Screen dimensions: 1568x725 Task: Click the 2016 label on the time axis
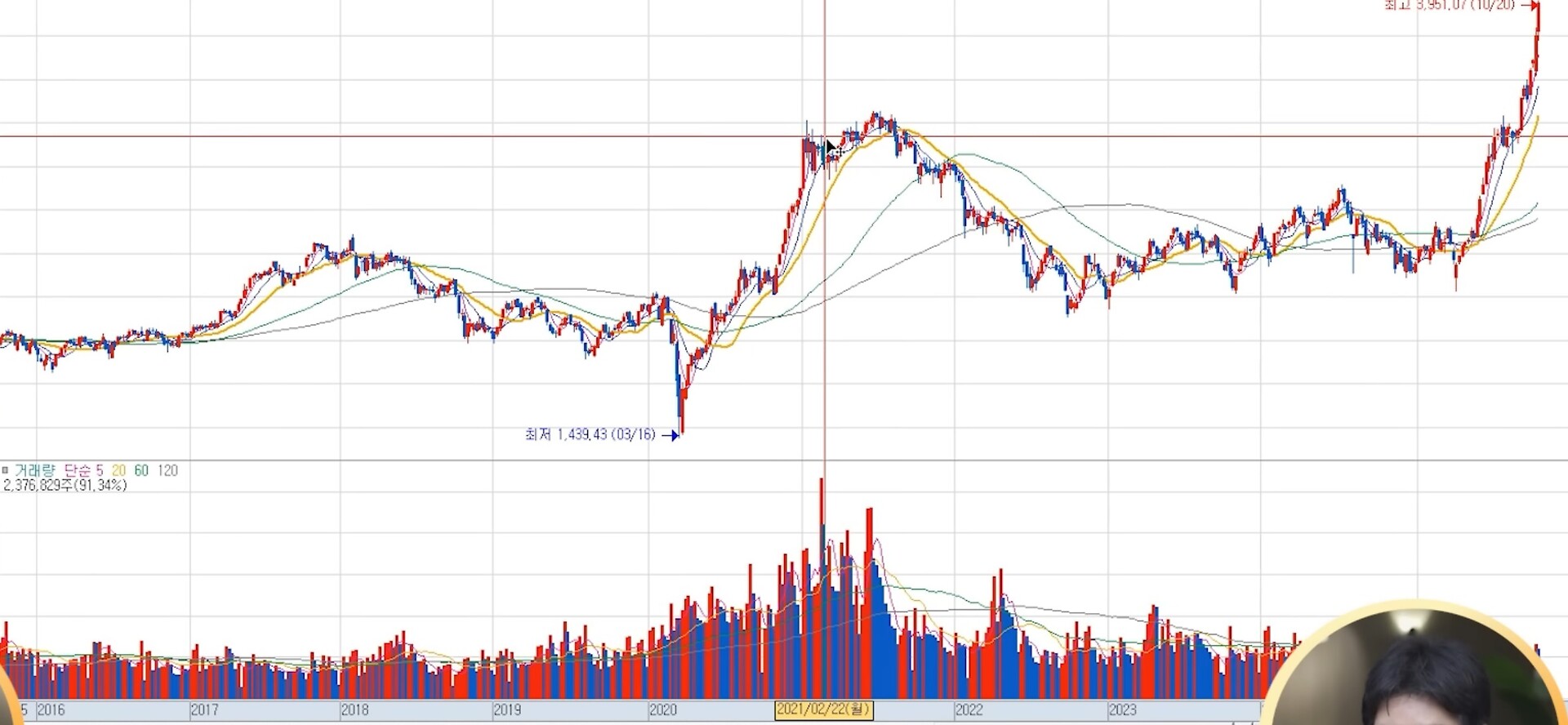(x=51, y=709)
